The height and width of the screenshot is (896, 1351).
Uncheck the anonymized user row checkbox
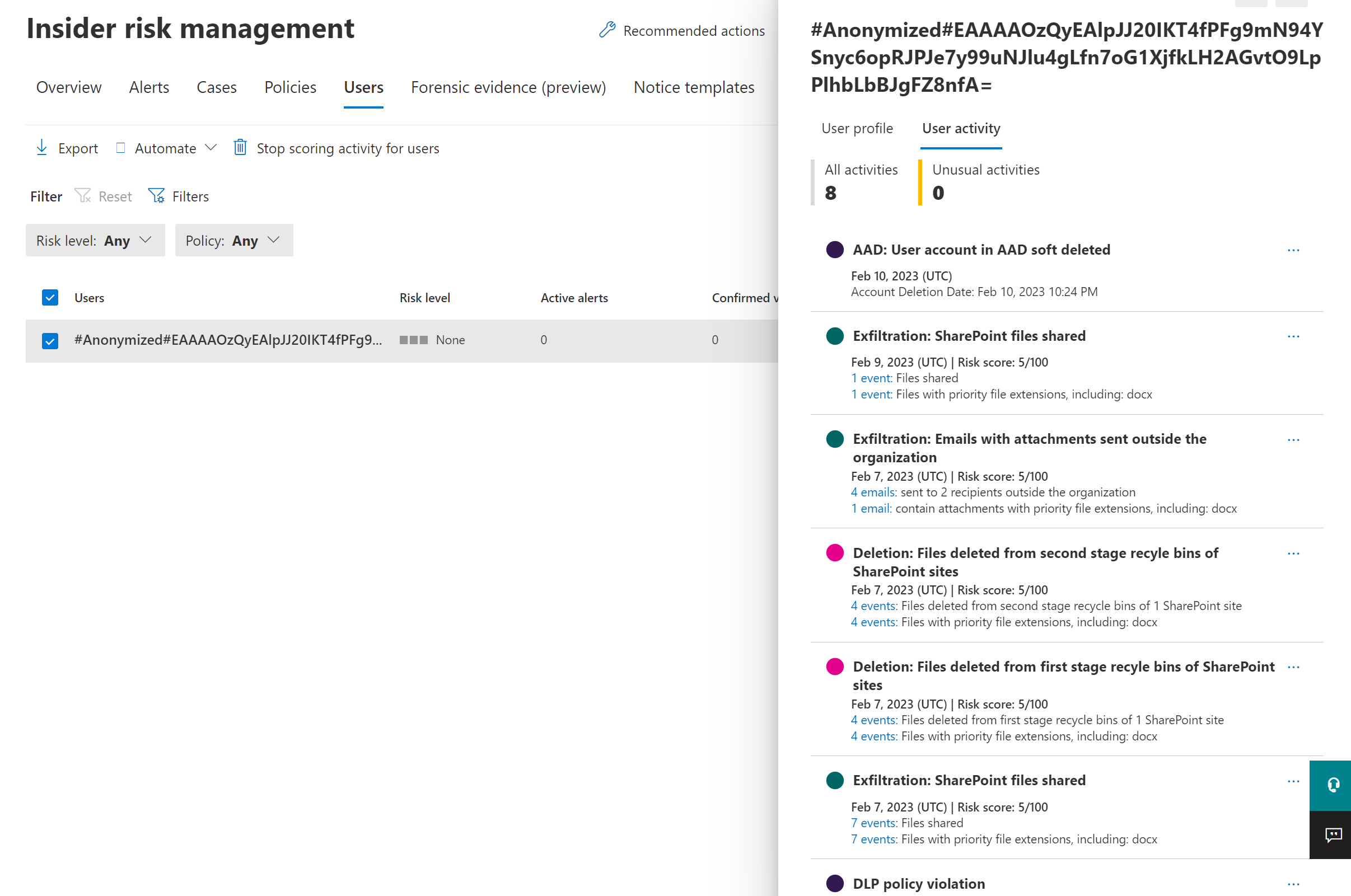click(50, 341)
